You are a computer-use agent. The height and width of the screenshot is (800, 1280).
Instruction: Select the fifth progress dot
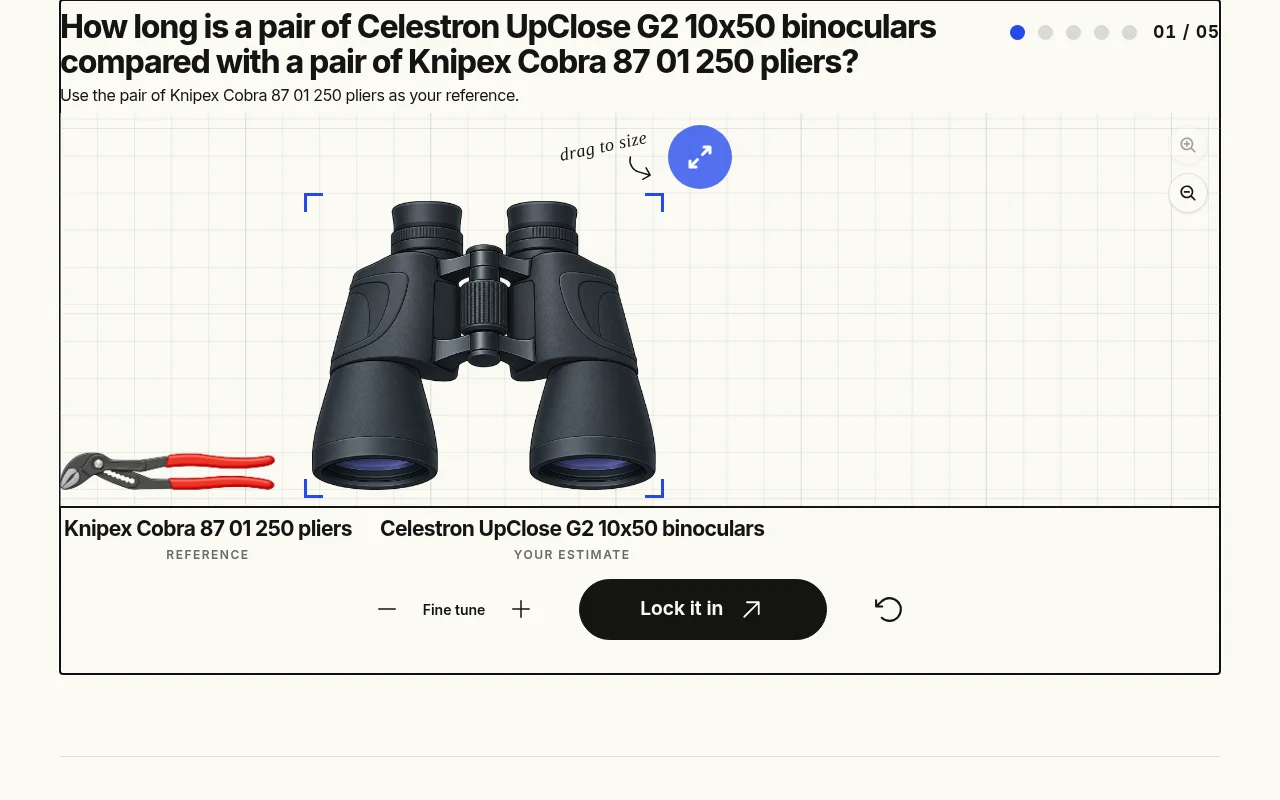(x=1129, y=32)
